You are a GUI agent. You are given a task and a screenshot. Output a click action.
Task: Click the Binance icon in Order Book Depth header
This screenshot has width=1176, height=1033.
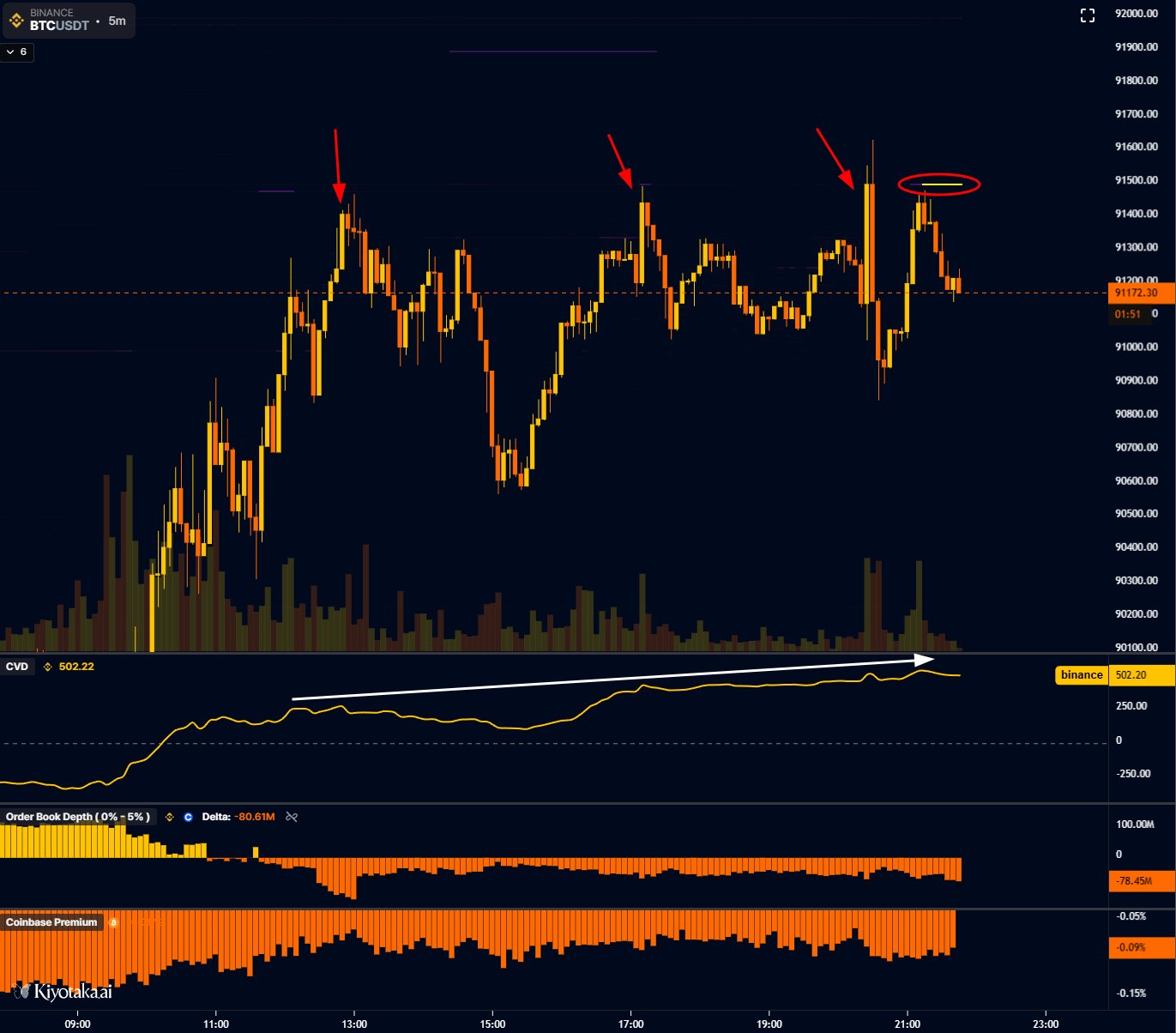[x=169, y=817]
